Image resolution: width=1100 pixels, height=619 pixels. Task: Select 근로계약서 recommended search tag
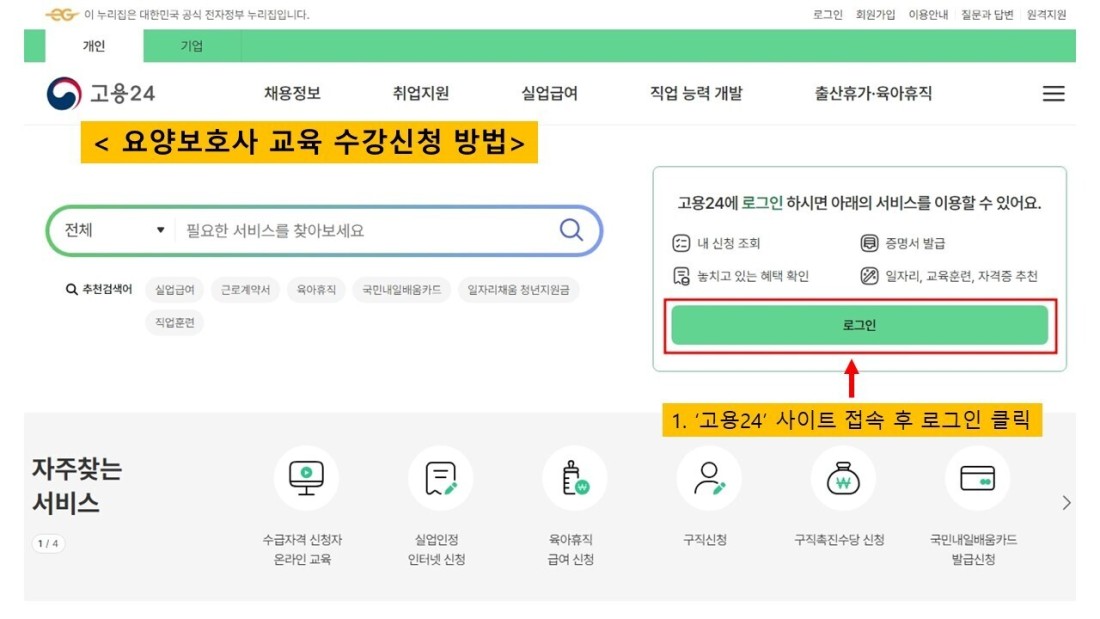[x=246, y=290]
